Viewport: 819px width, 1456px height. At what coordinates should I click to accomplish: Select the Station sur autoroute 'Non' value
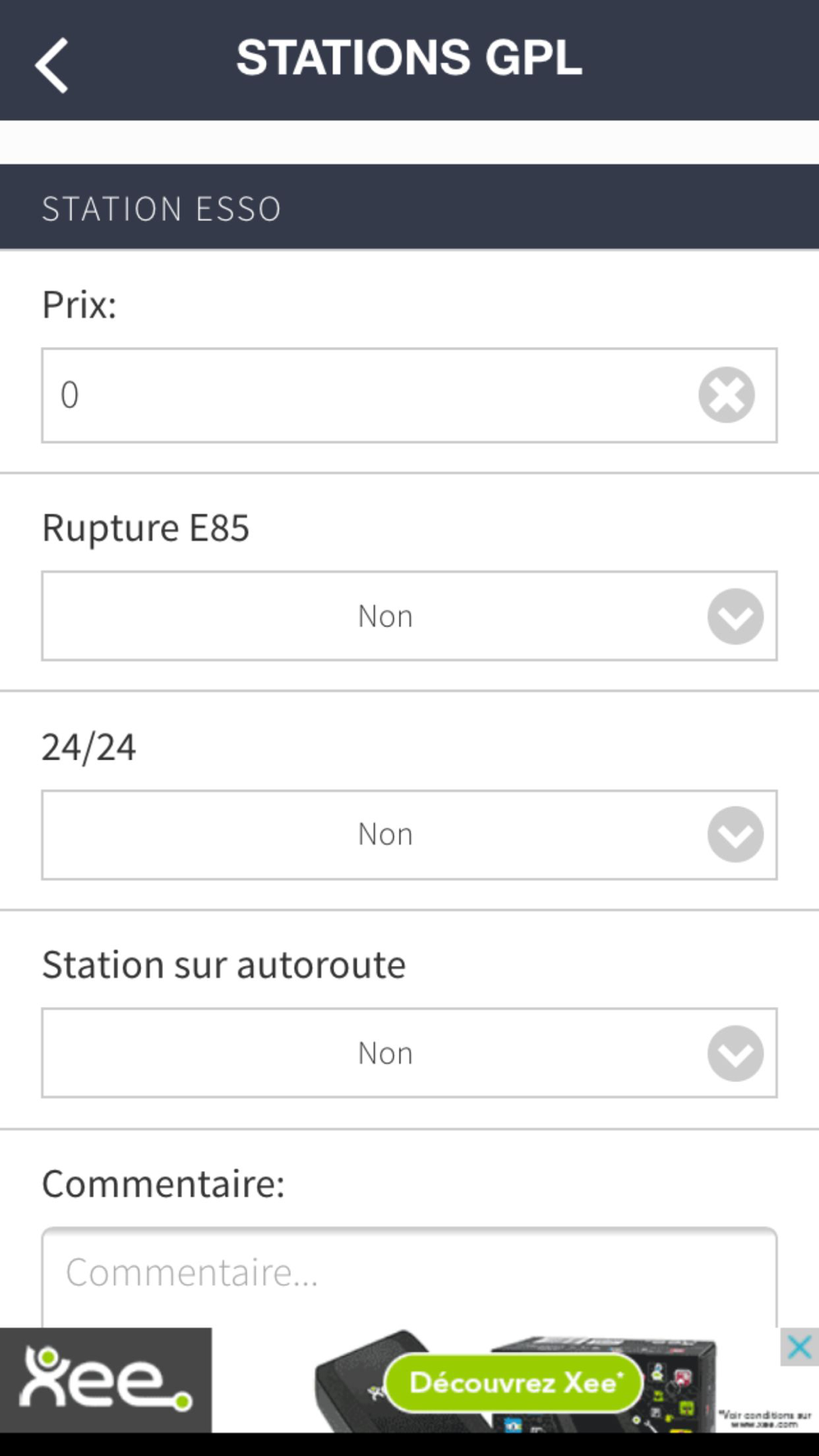point(385,1053)
